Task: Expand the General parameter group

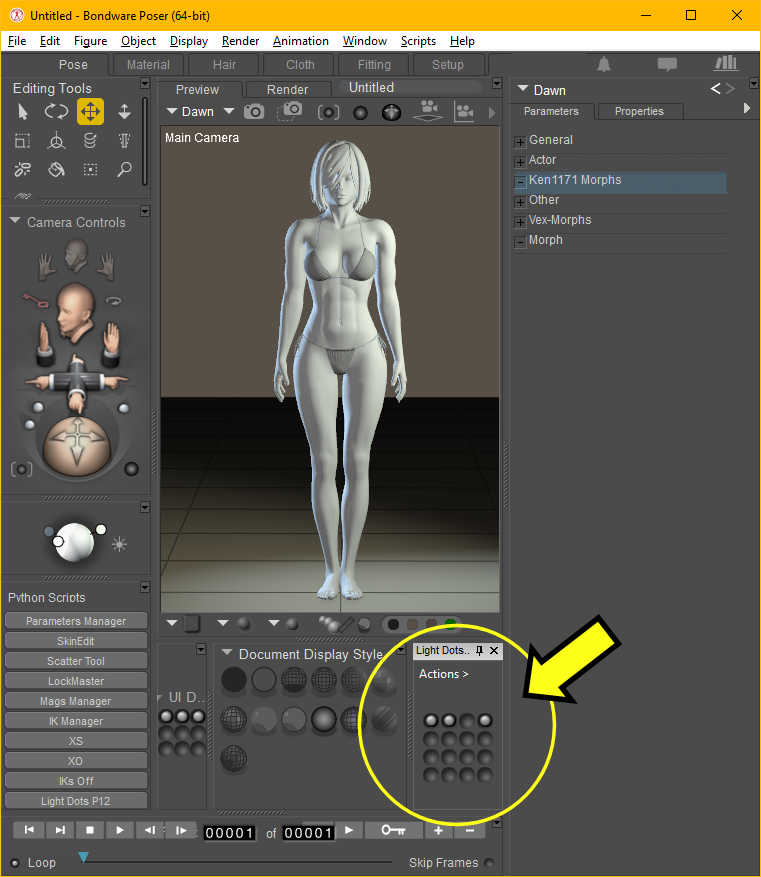Action: (520, 141)
